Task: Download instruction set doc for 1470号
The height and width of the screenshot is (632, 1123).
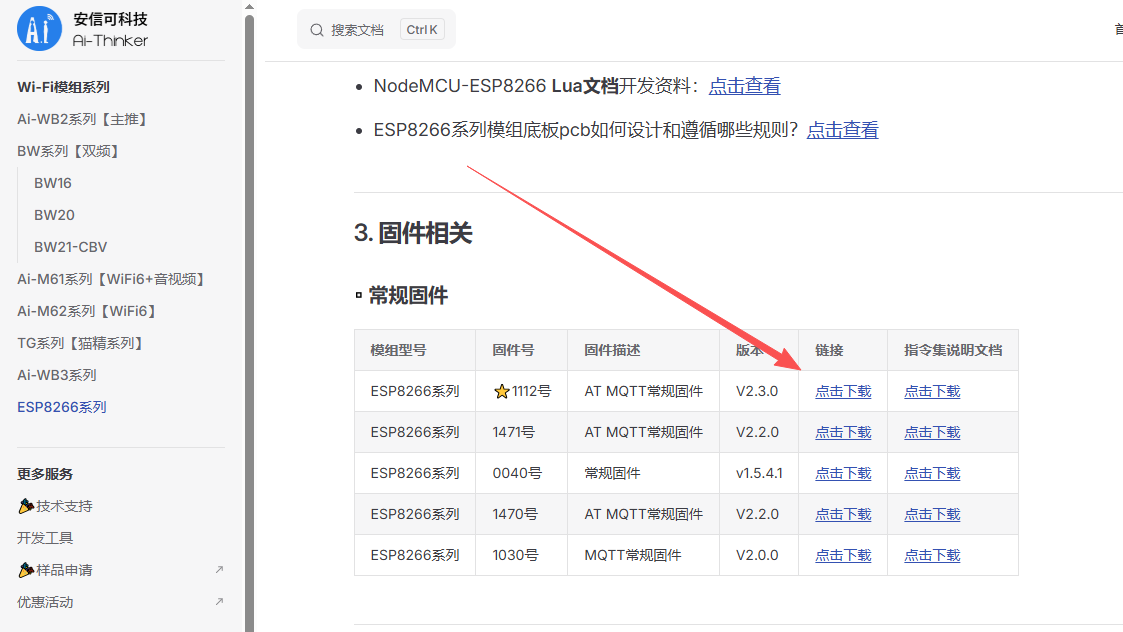Action: tap(932, 514)
